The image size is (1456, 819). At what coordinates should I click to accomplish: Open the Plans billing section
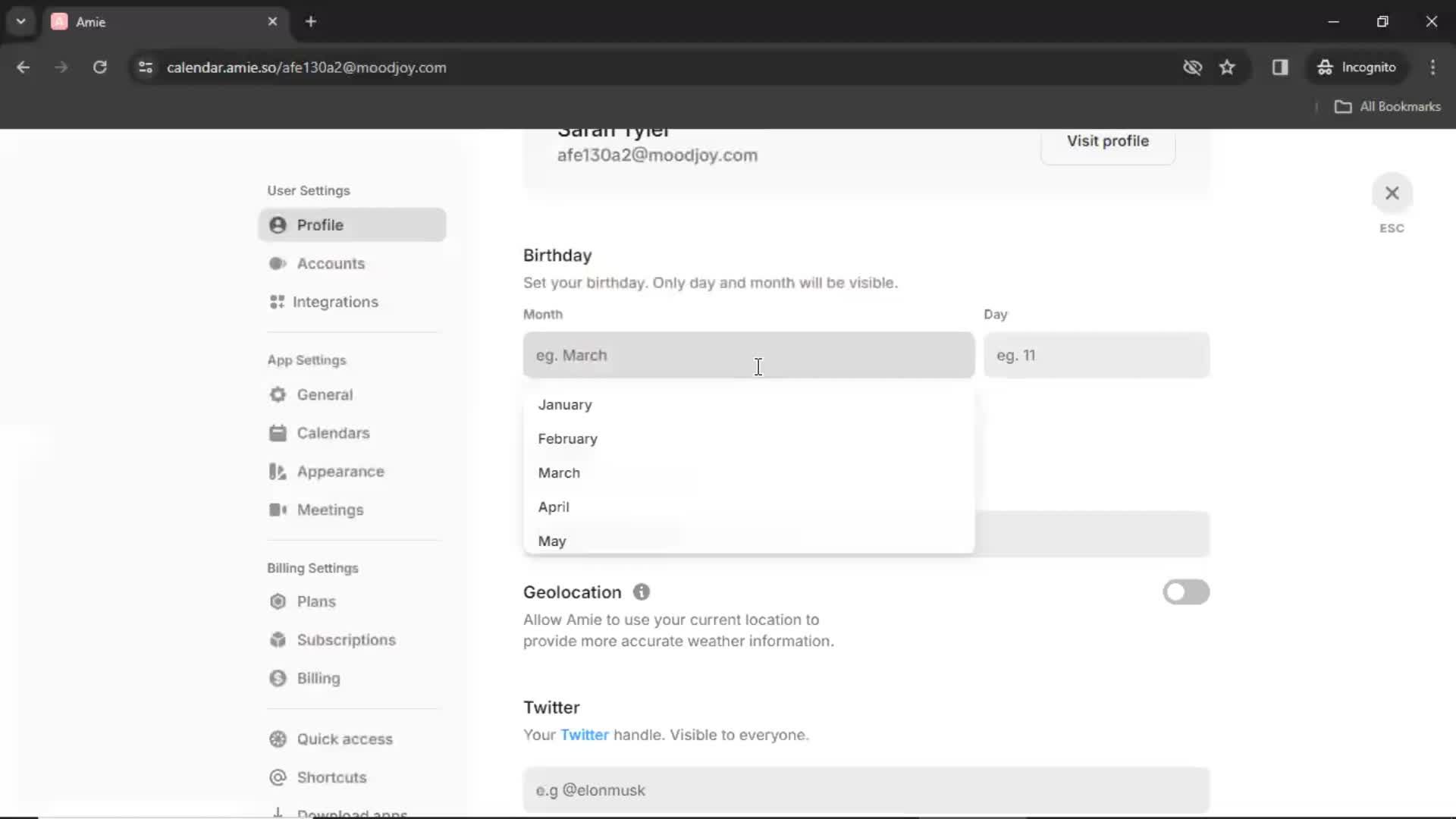point(316,601)
